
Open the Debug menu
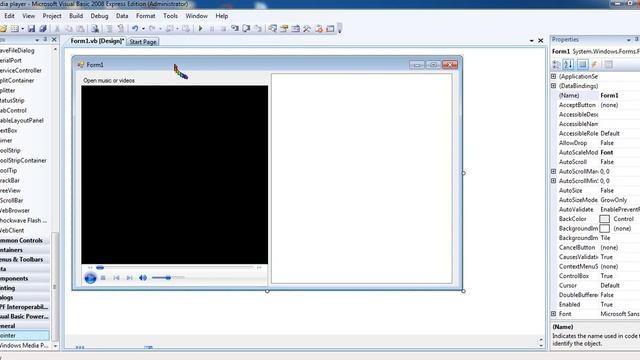[99, 16]
